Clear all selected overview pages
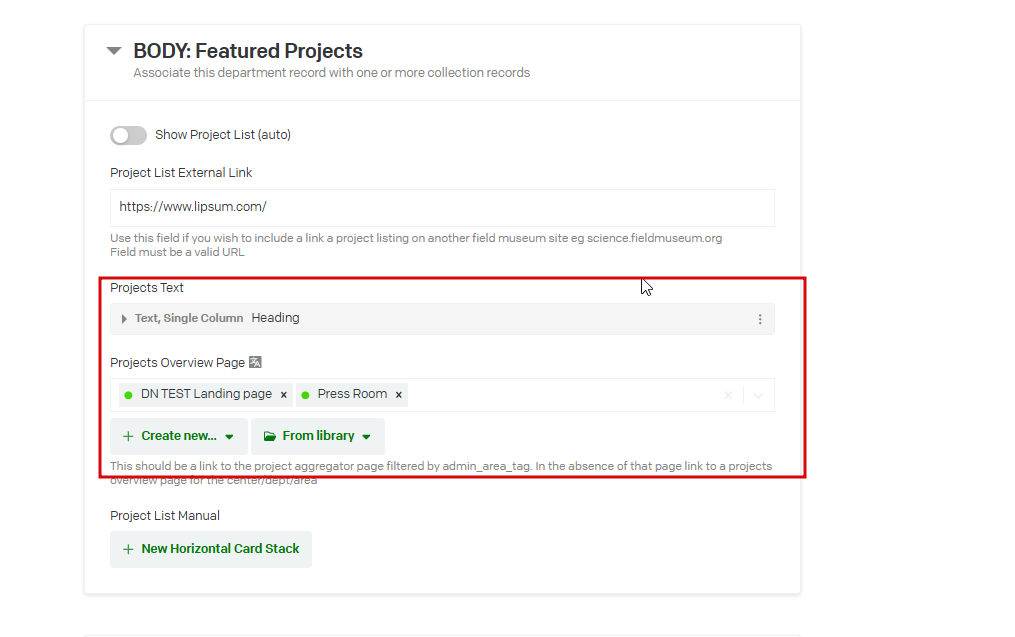Viewport: 1015px width, 637px height. tap(728, 395)
